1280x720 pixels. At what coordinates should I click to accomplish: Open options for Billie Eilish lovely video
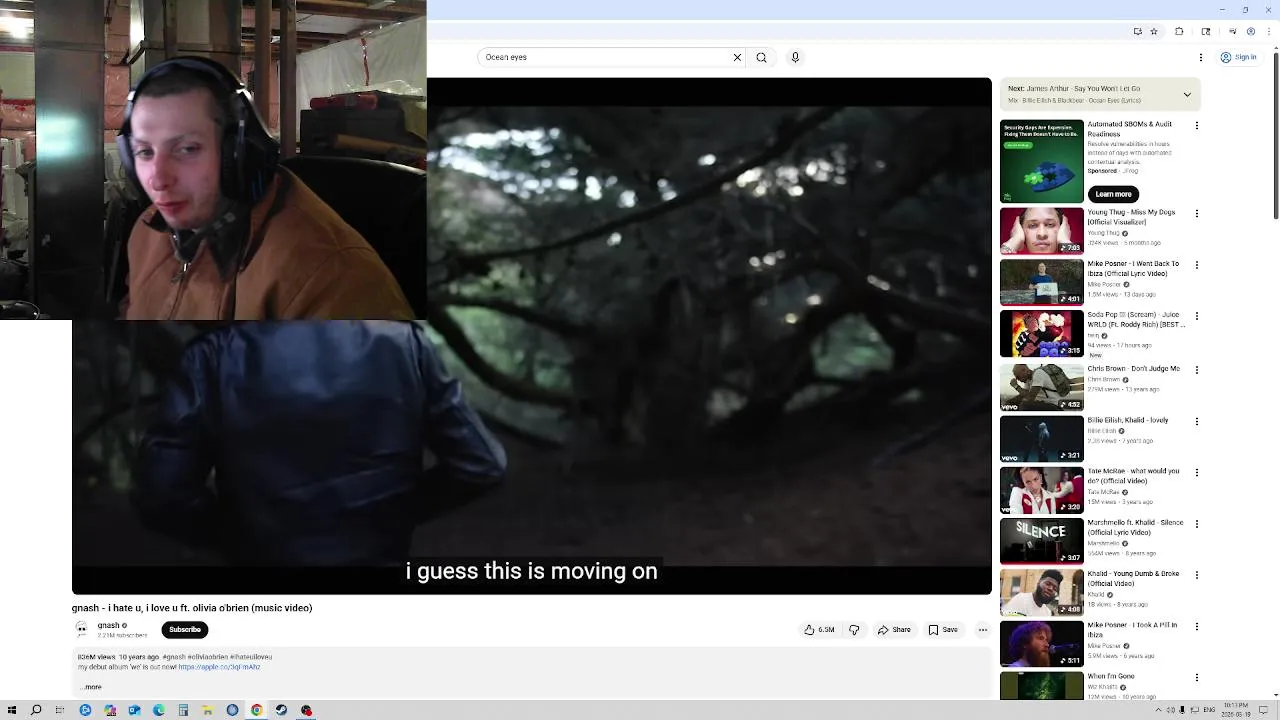(1197, 422)
